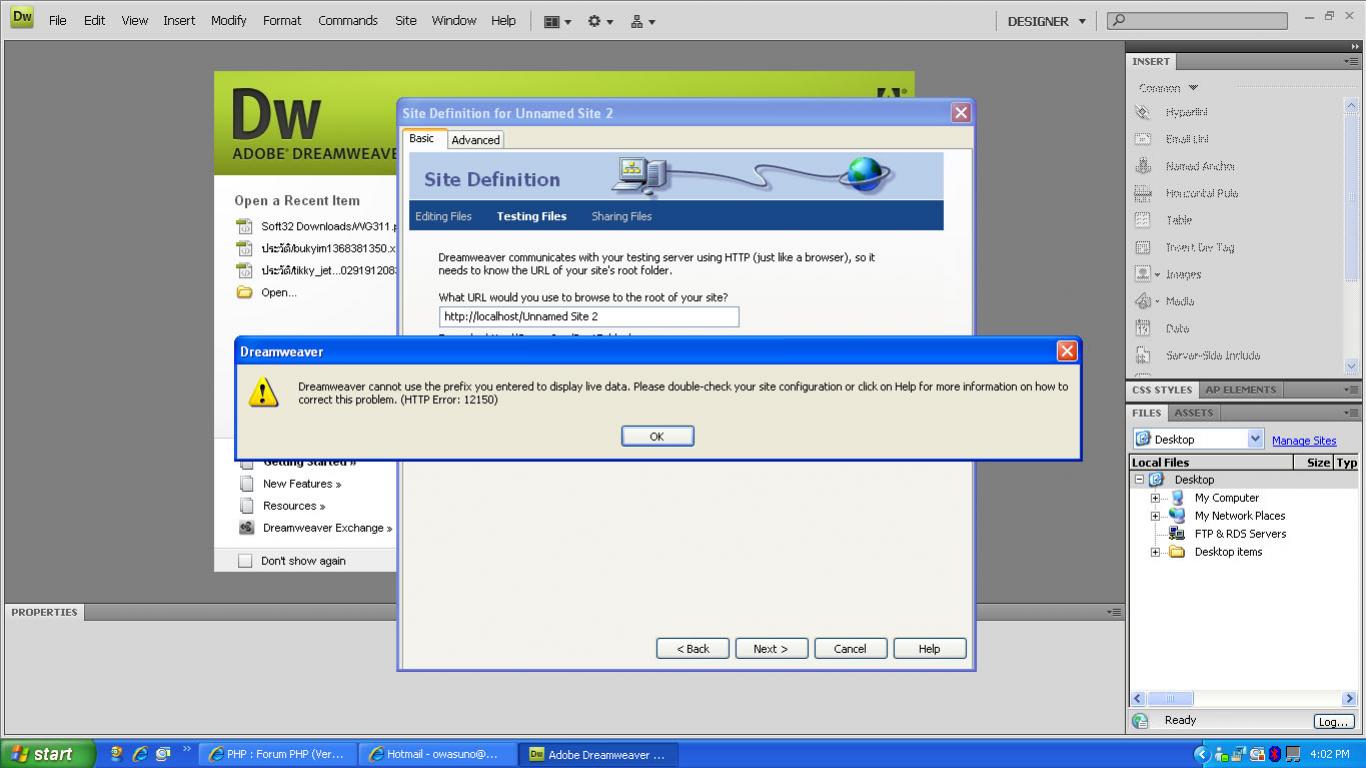Open the DESIGNER workspace switcher
Viewport: 1366px width, 768px height.
1046,21
